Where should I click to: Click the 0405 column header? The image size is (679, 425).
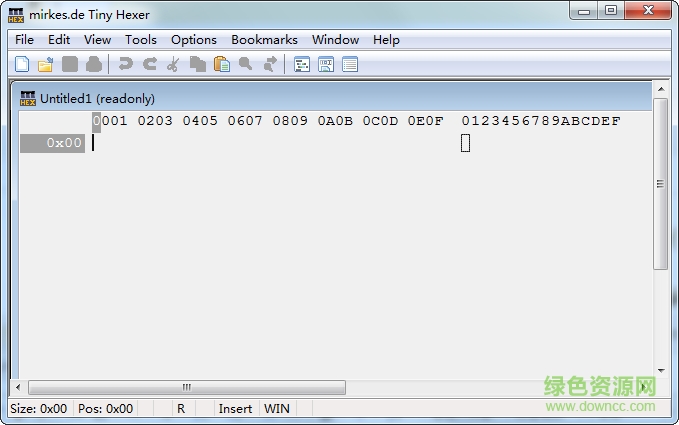[x=200, y=121]
